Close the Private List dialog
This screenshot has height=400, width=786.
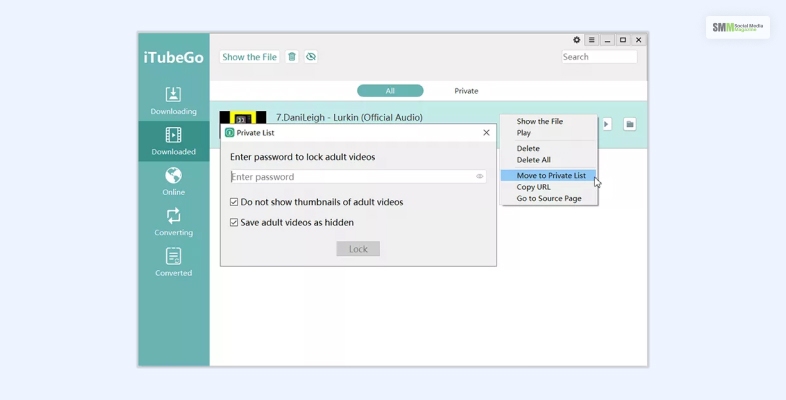point(486,133)
